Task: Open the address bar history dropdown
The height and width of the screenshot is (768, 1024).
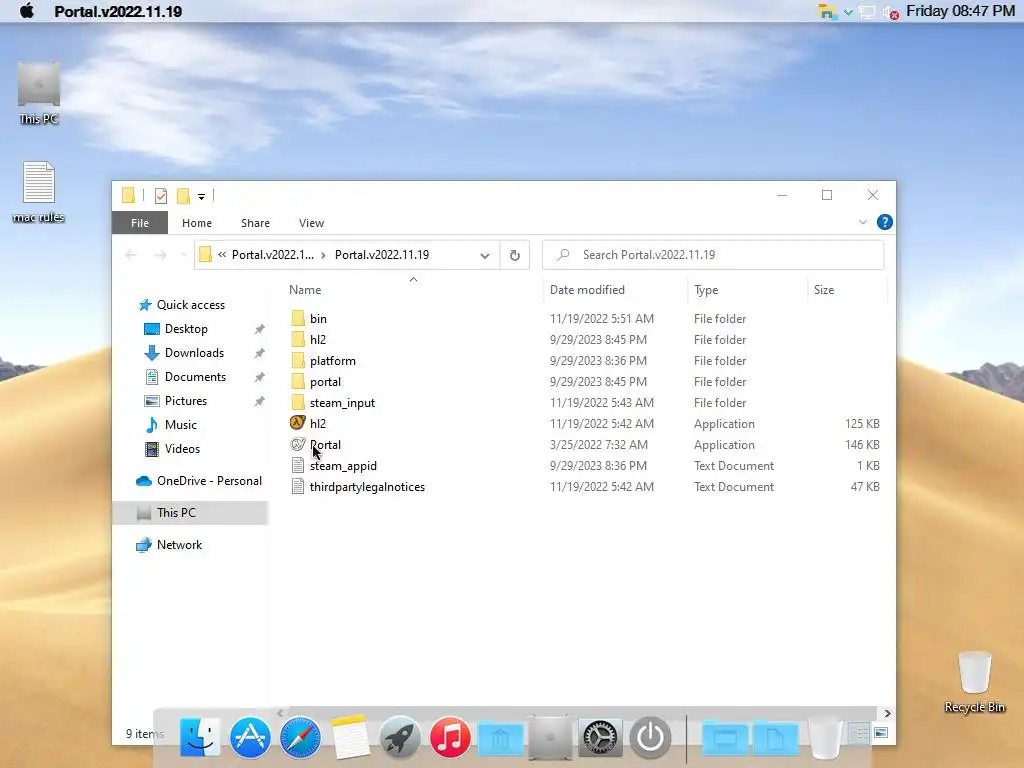Action: click(485, 255)
